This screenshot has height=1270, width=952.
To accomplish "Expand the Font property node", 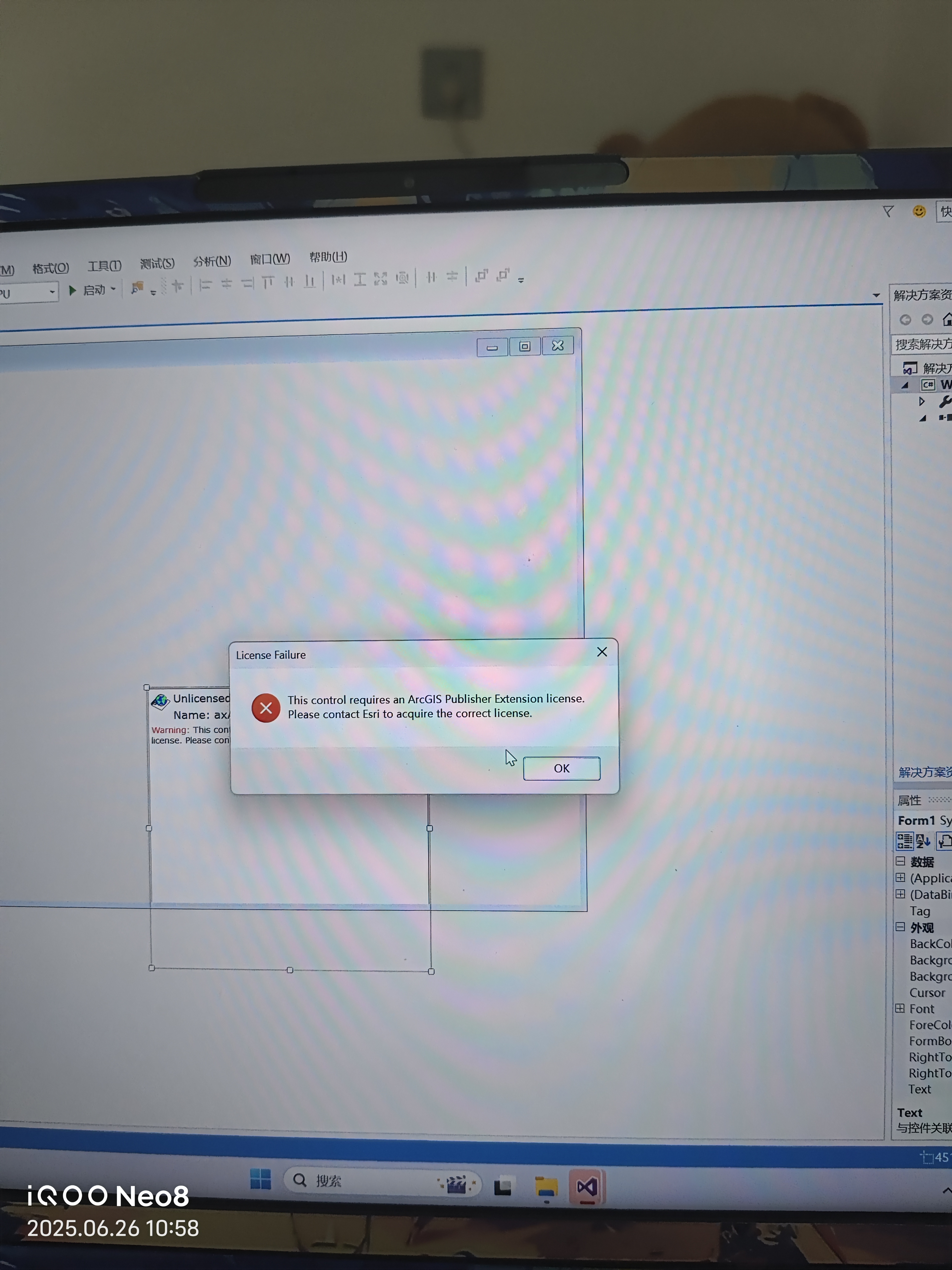I will coord(900,1008).
